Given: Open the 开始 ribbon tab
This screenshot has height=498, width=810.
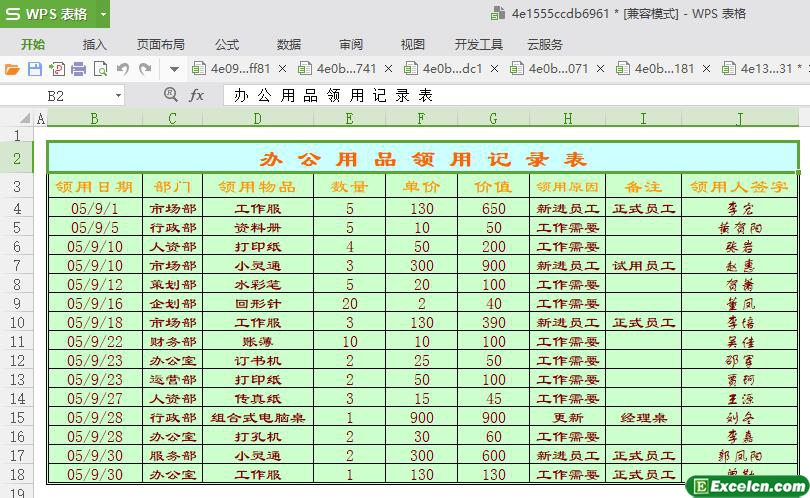Looking at the screenshot, I should tap(33, 44).
